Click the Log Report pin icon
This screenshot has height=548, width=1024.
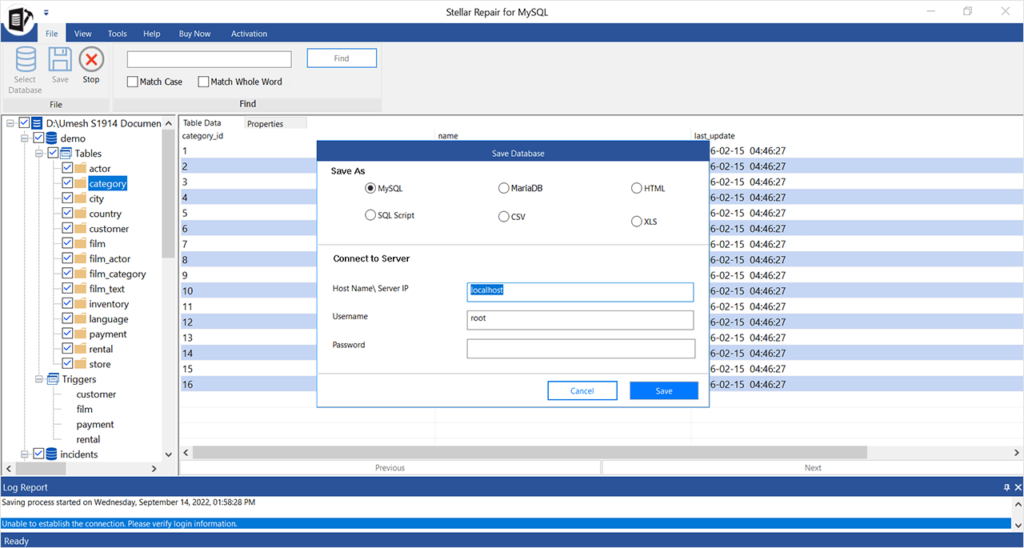point(1006,487)
